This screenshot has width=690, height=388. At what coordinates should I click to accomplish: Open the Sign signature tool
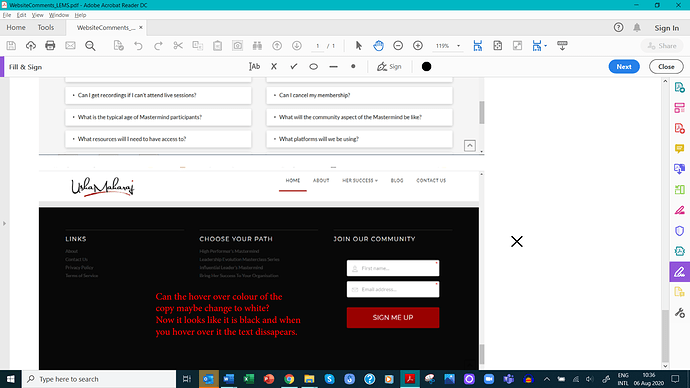point(389,67)
